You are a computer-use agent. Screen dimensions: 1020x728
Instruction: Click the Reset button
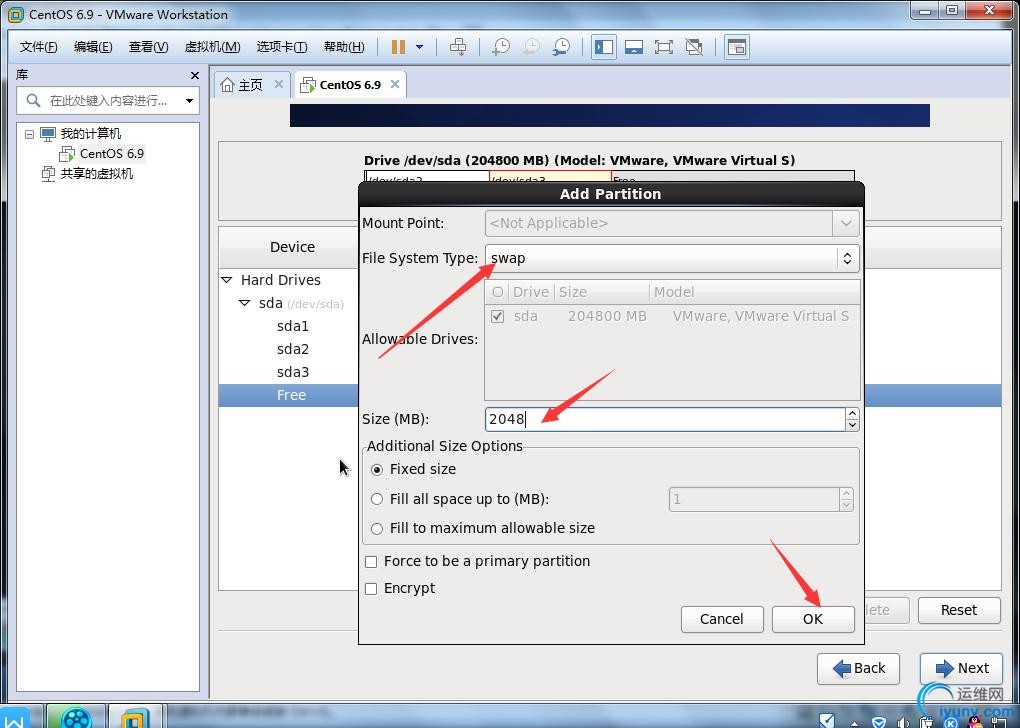click(959, 610)
